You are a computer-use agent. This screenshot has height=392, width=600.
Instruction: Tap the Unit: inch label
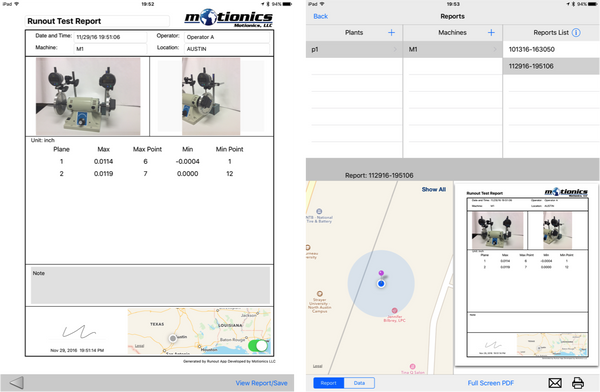coord(42,140)
